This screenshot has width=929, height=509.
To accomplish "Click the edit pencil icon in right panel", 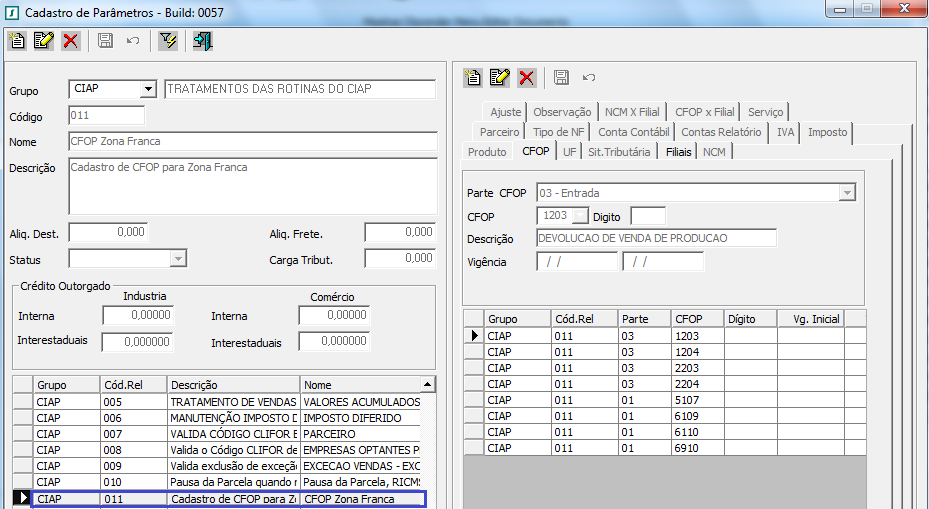I will coord(500,77).
